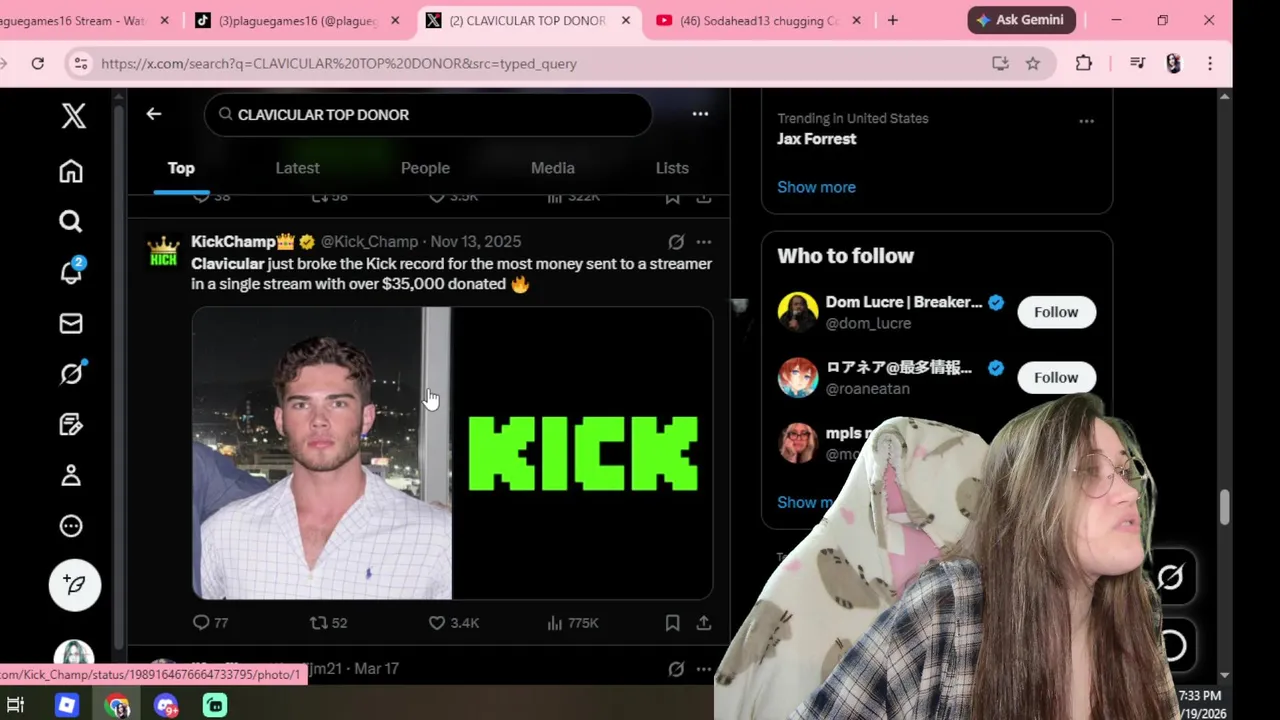Switch to plaguegames16 TikTok tab

coord(298,20)
